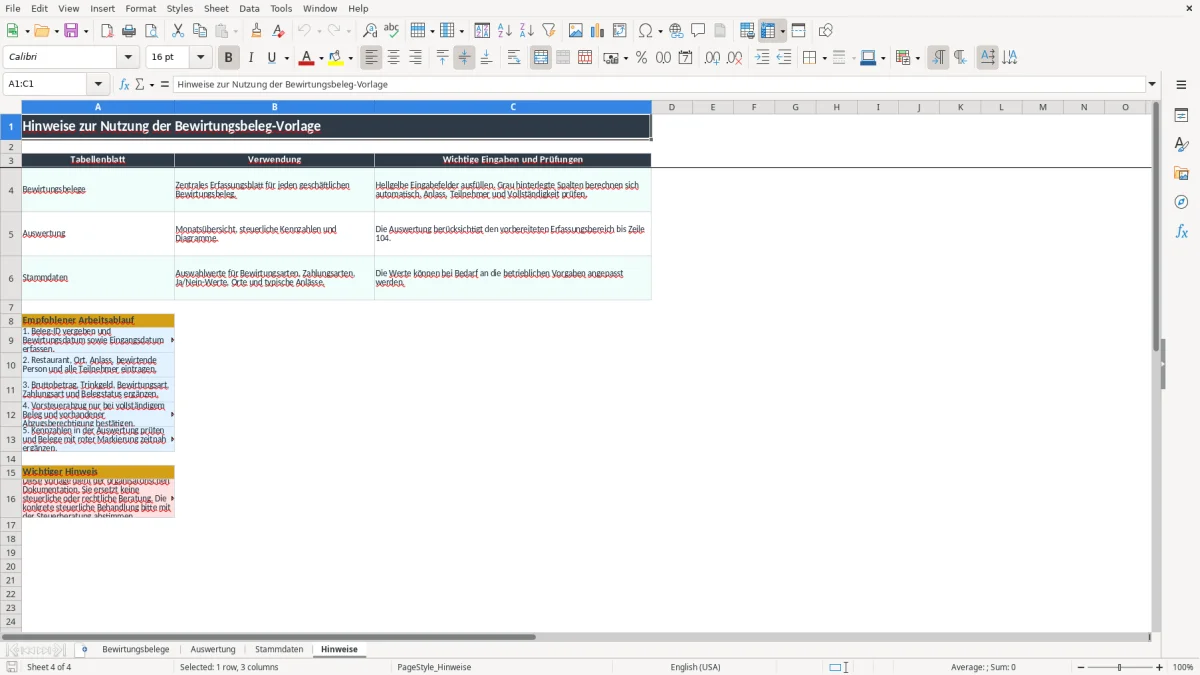Click the Copy icon
The width and height of the screenshot is (1200, 675).
click(200, 31)
